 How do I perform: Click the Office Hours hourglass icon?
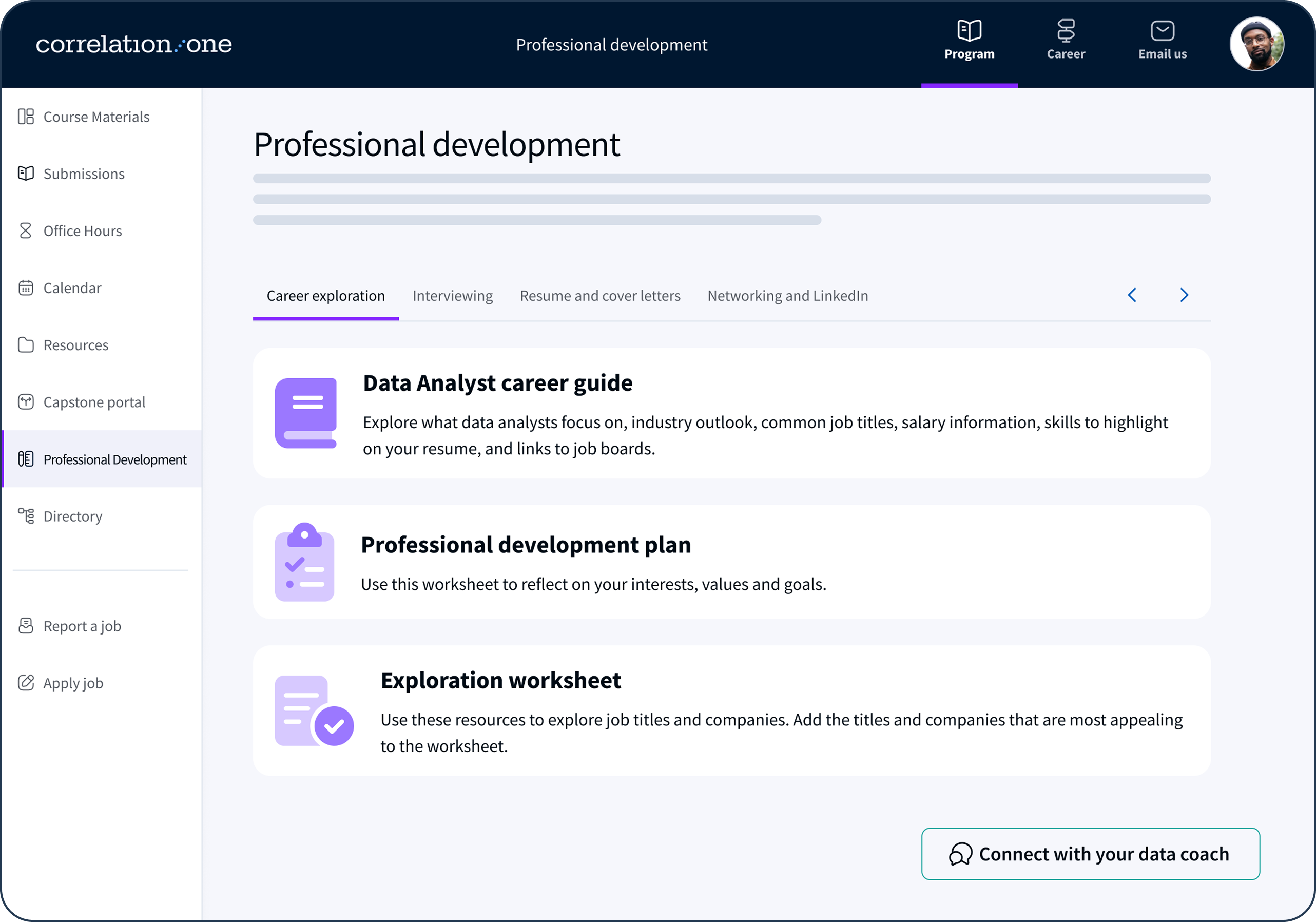[x=26, y=230]
